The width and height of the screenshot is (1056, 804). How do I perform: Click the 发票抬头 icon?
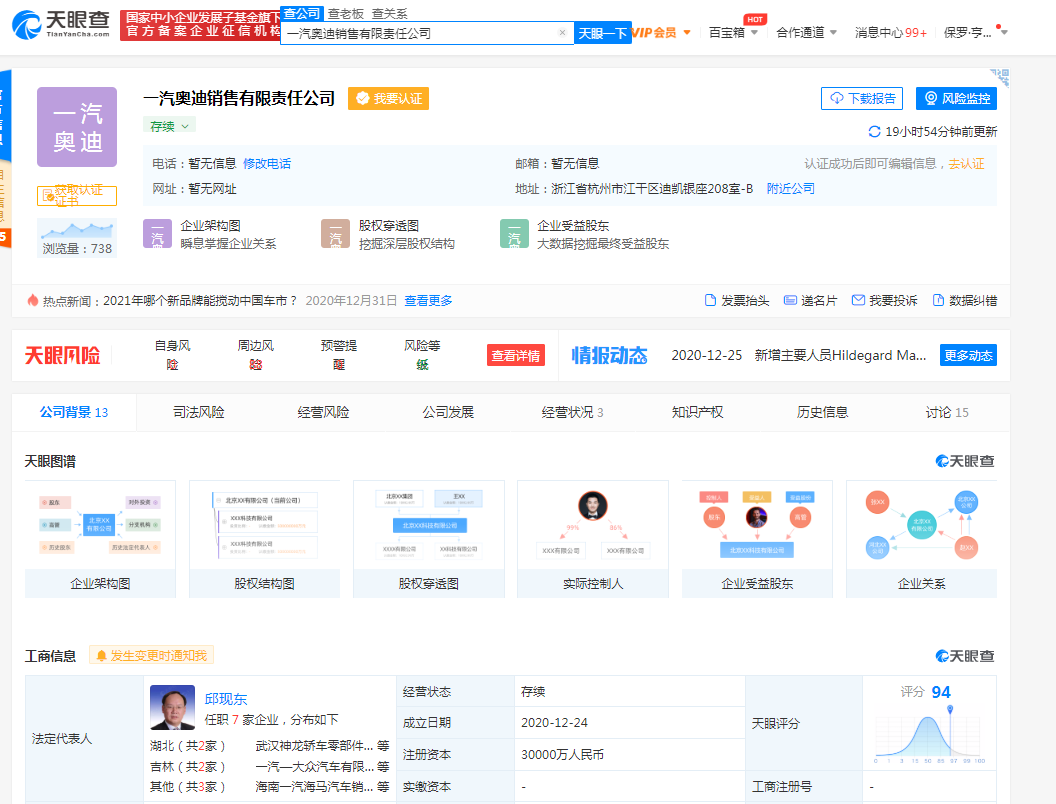pos(710,300)
